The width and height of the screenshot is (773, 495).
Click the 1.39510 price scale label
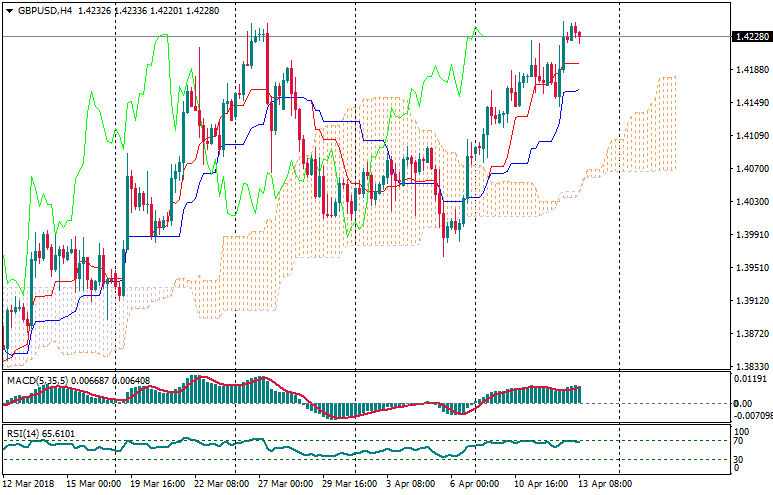(x=751, y=268)
